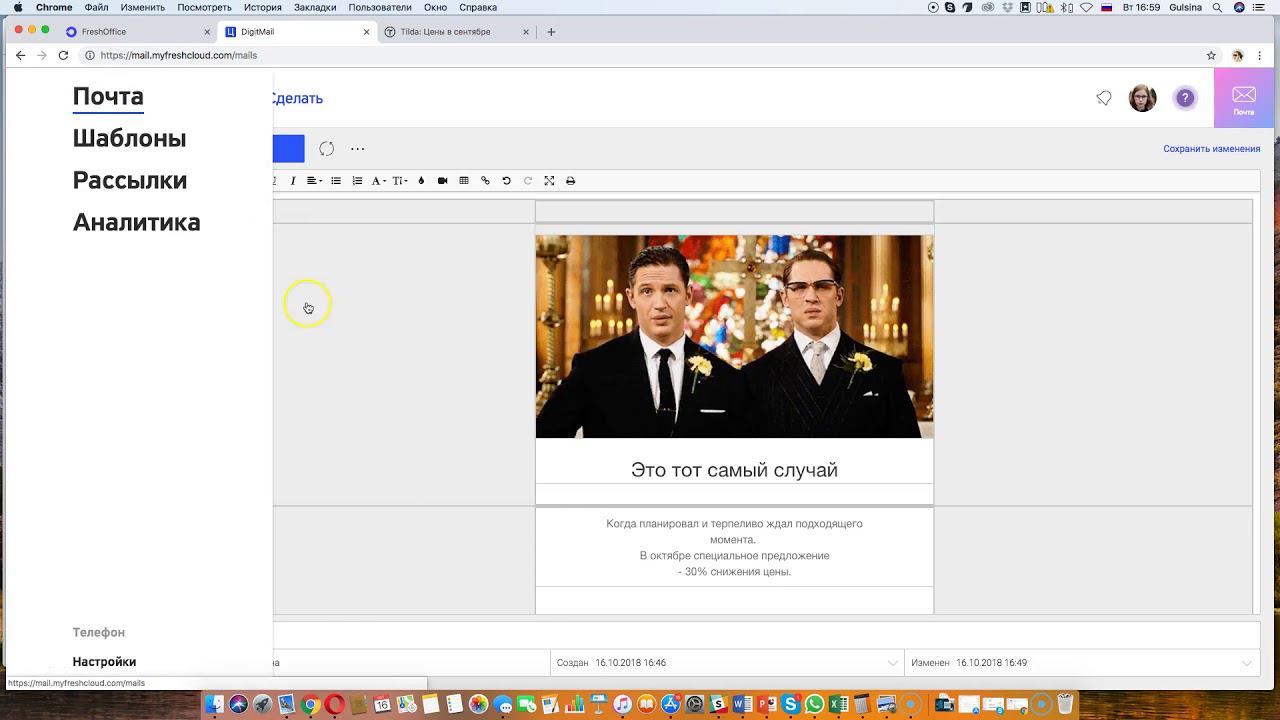Open font family dropdown (A)
This screenshot has width=1280, height=720.
pyautogui.click(x=378, y=181)
